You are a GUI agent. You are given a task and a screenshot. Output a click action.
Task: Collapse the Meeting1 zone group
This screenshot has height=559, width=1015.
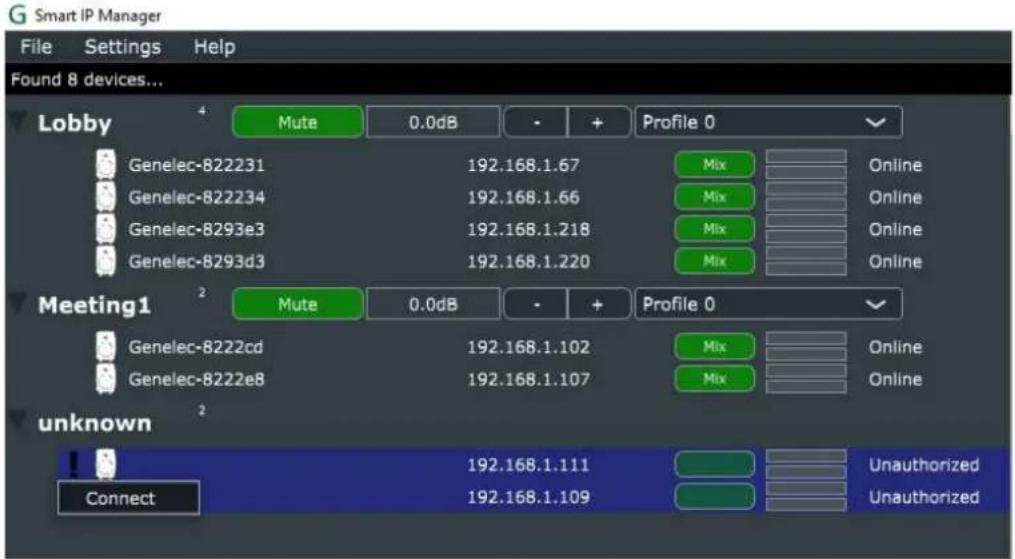point(17,303)
